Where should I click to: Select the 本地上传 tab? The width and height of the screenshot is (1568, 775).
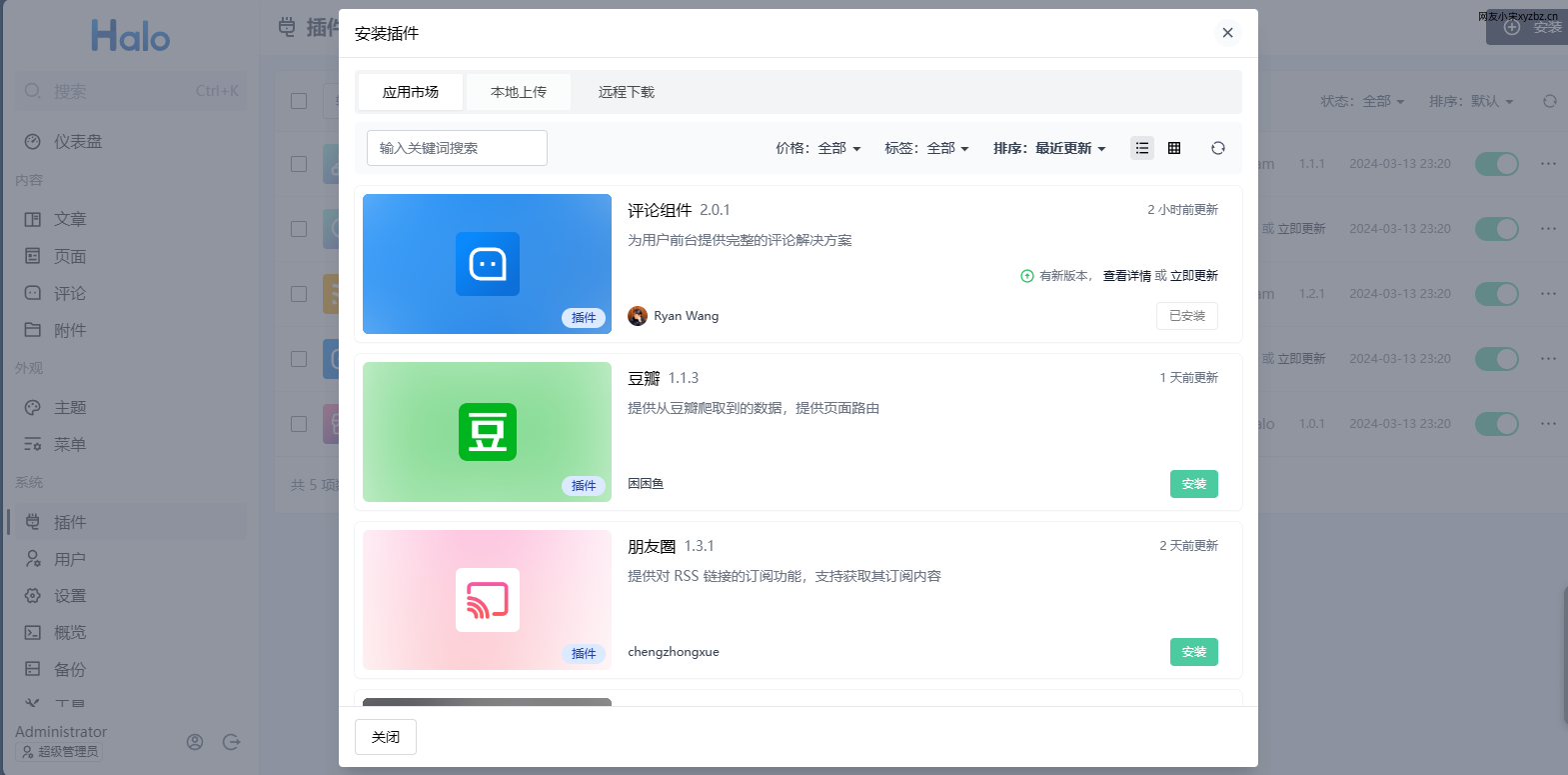[519, 92]
